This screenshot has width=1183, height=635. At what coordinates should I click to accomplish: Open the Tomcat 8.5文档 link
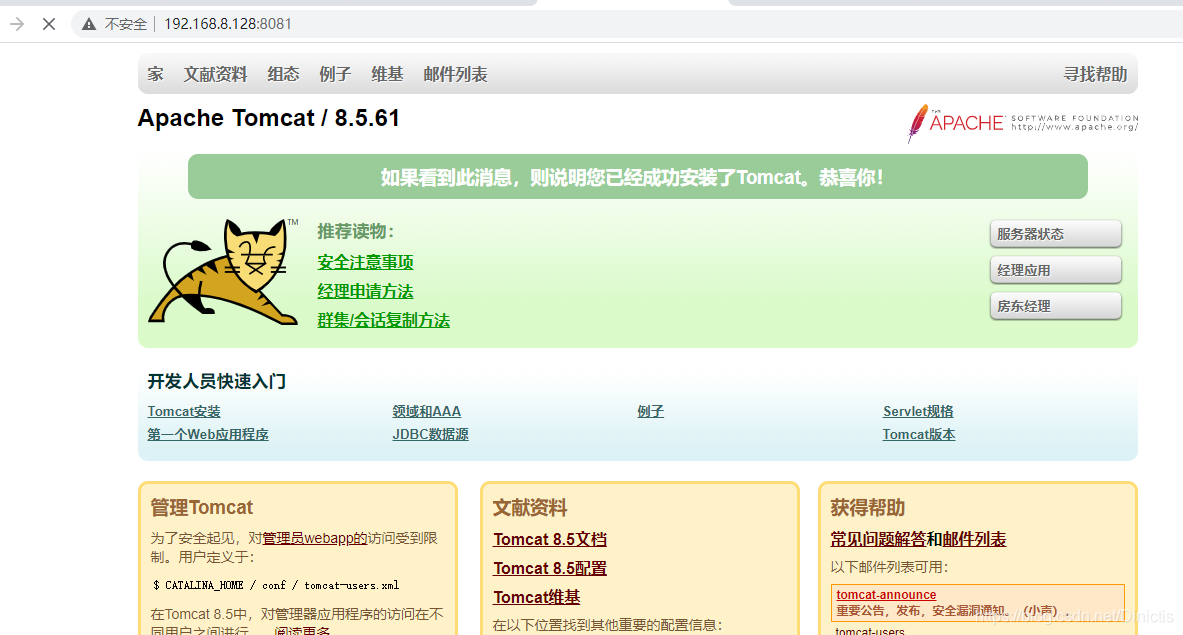[549, 539]
